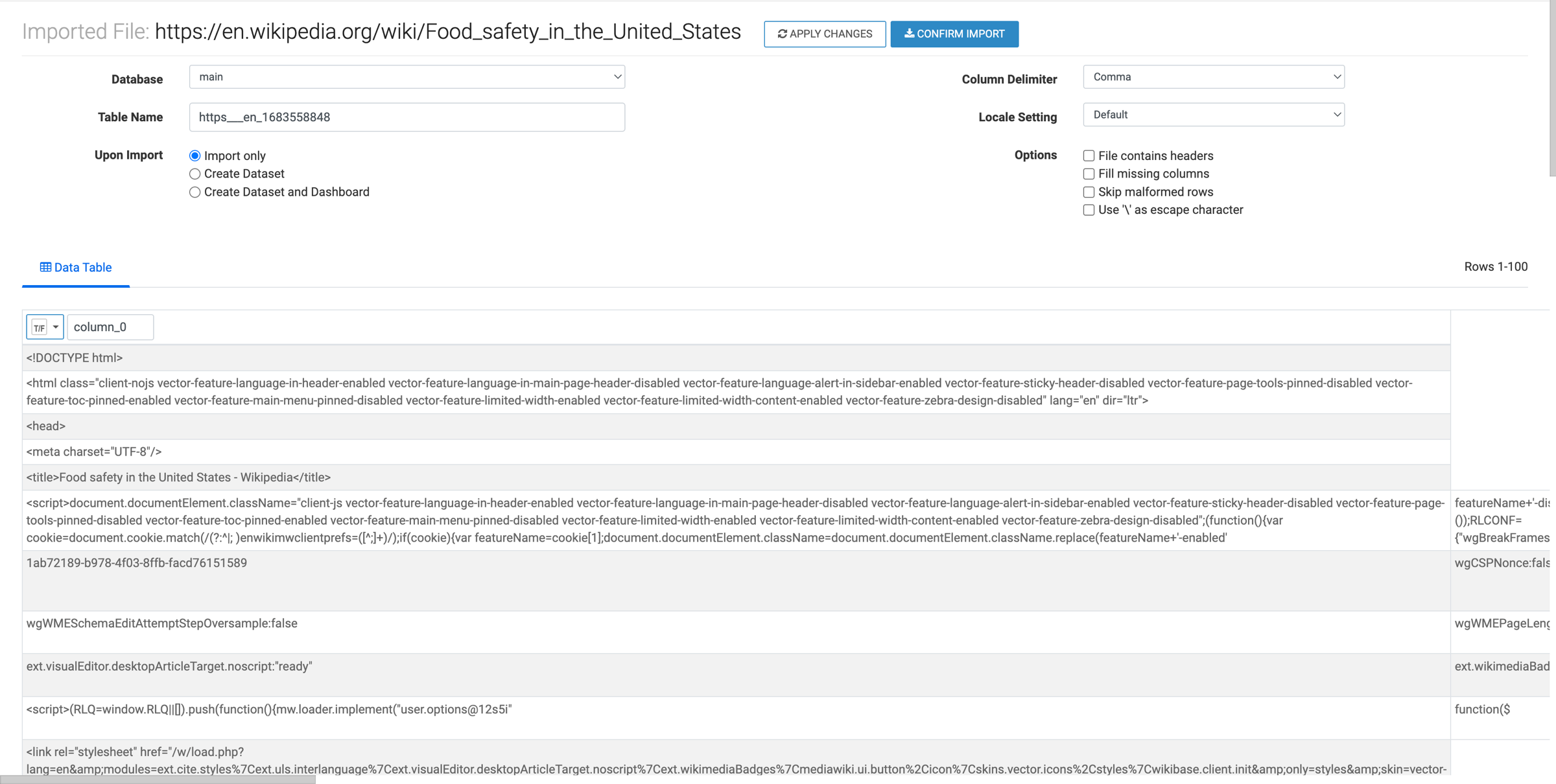Open the Database dropdown
Image resolution: width=1556 pixels, height=784 pixels.
[x=407, y=77]
